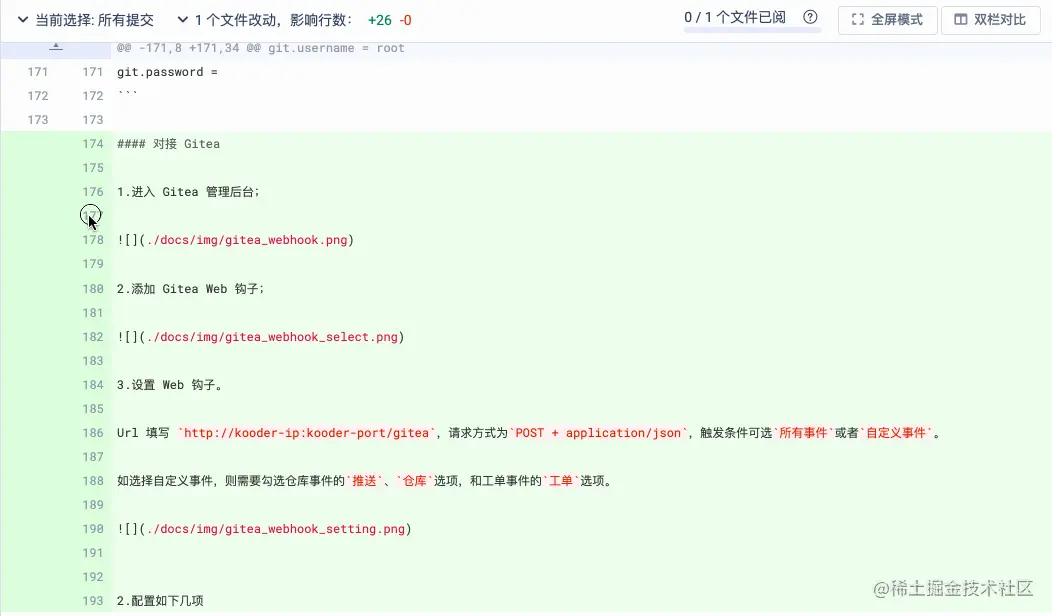Click new line number 174
Screen dimensions: 1052x616
point(93,144)
